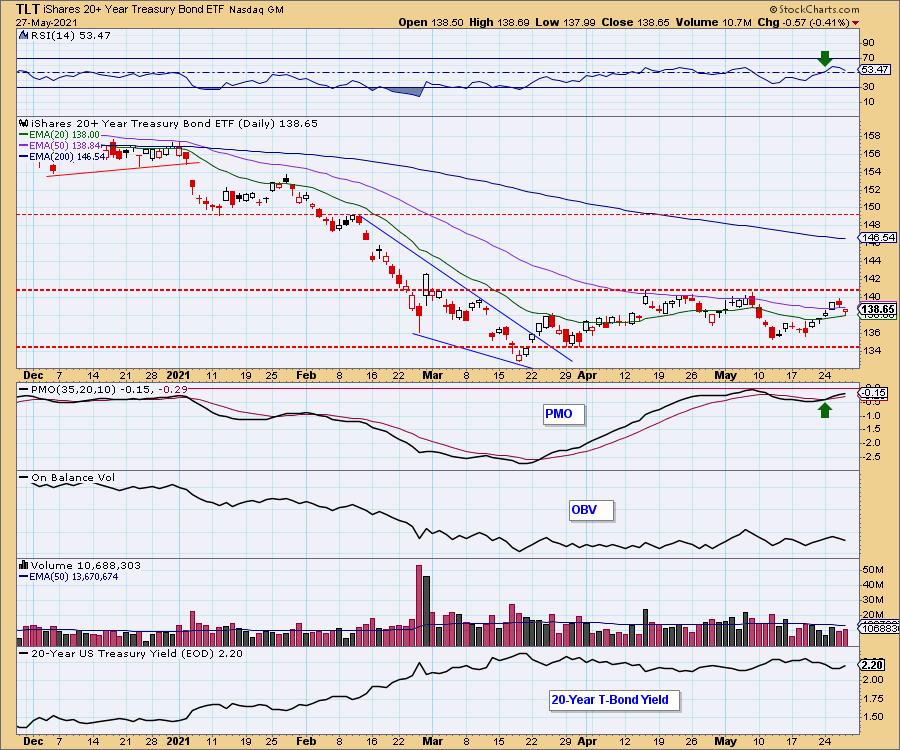Click the 50M volume axis label
The width and height of the screenshot is (900, 750).
[873, 570]
